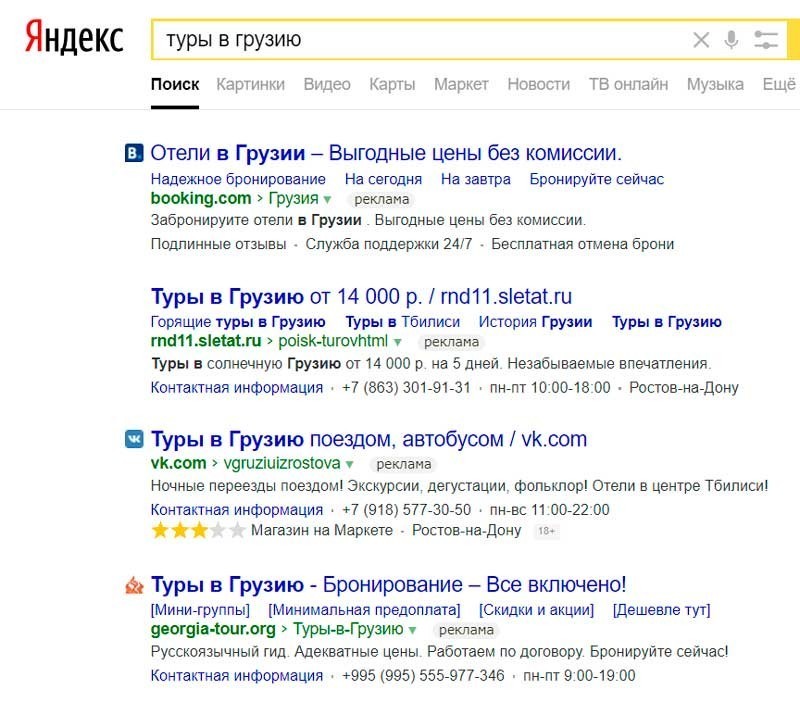Screen dimensions: 800x702
Task: Click the georgia-tour.org green URL
Action: coord(213,629)
